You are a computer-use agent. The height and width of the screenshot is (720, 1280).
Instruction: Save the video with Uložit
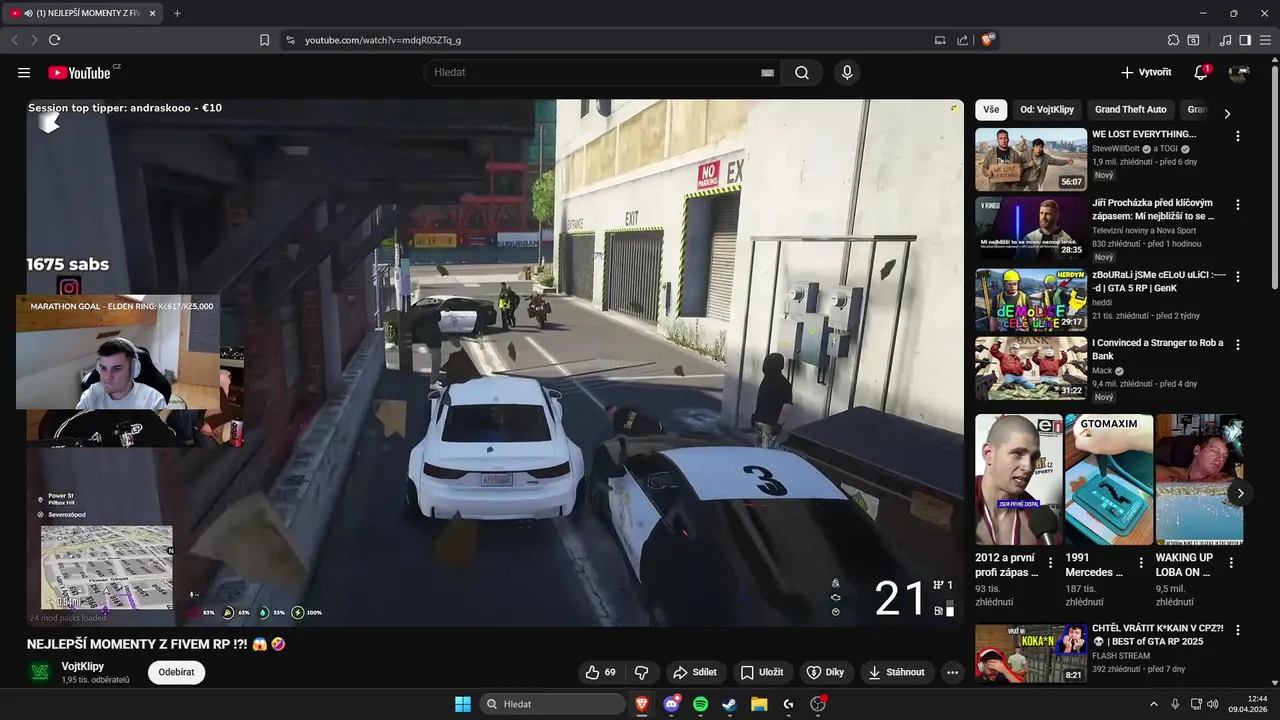761,672
